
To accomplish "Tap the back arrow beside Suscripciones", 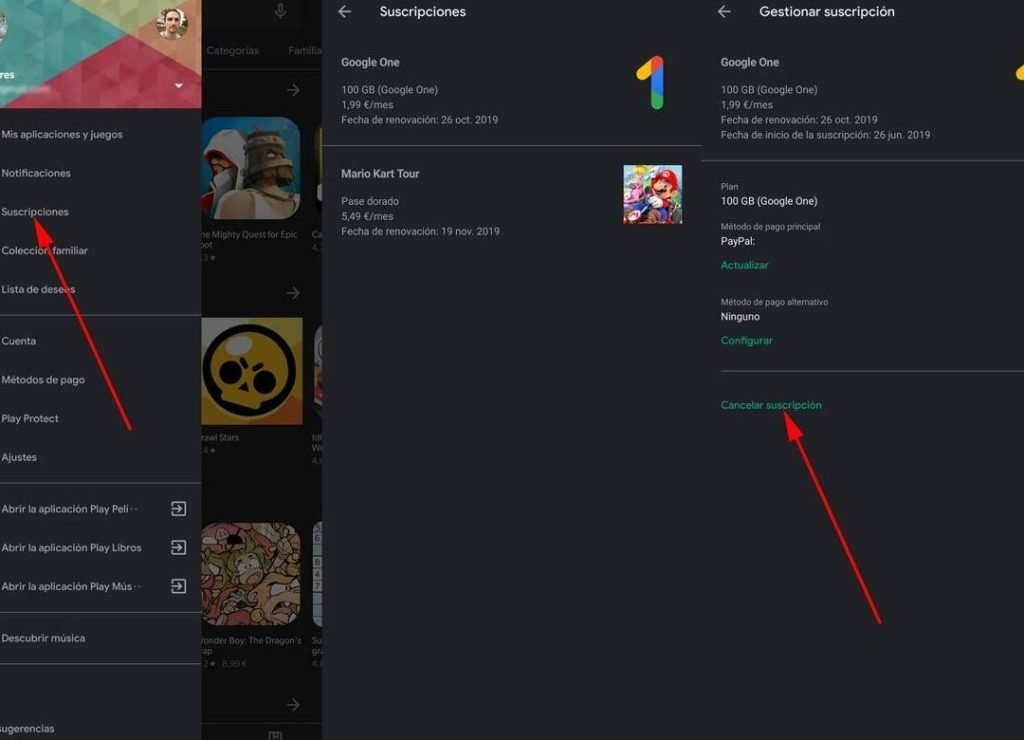I will [345, 12].
